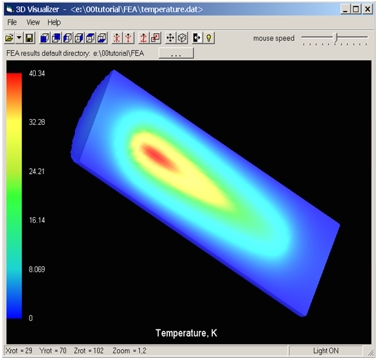This screenshot has height=361, width=378.
Task: Click the mouse speed slider handle
Action: [x=336, y=38]
